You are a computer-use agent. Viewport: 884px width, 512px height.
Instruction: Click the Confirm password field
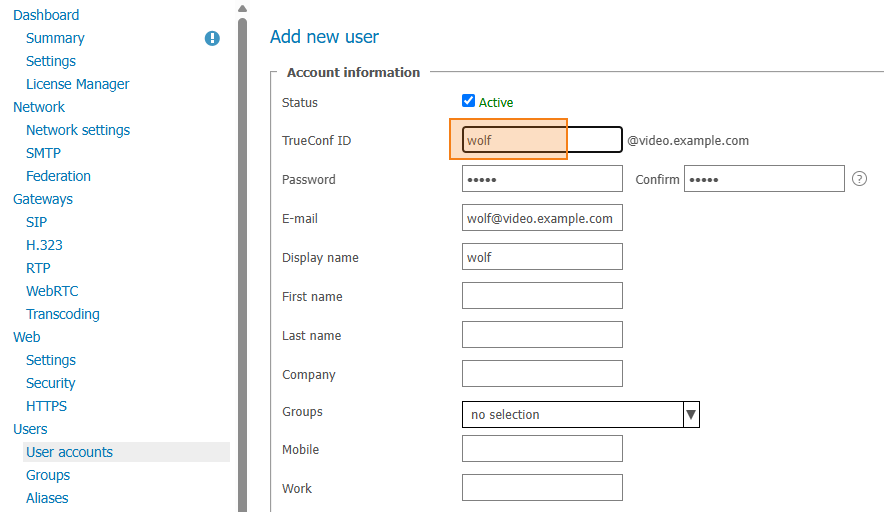point(764,179)
